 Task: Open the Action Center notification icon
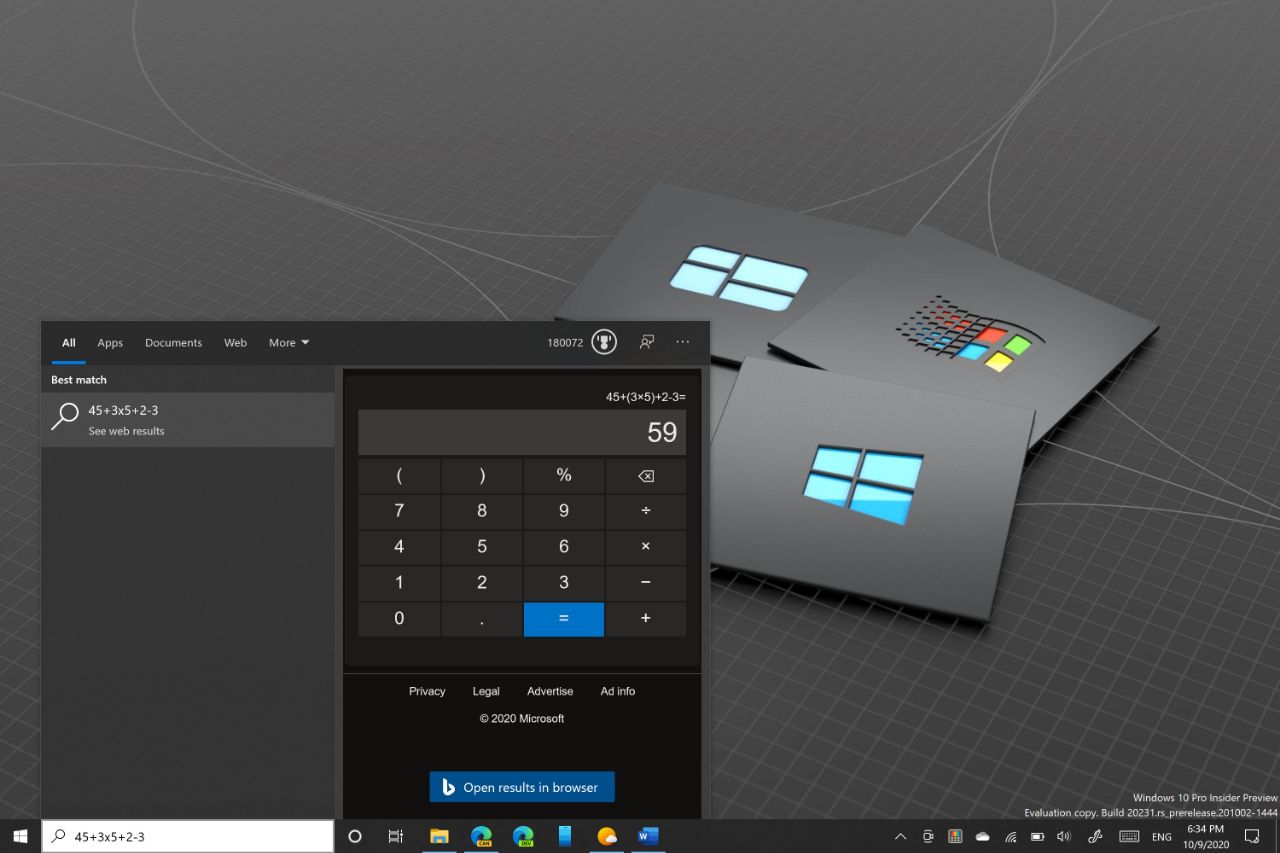pos(1252,837)
